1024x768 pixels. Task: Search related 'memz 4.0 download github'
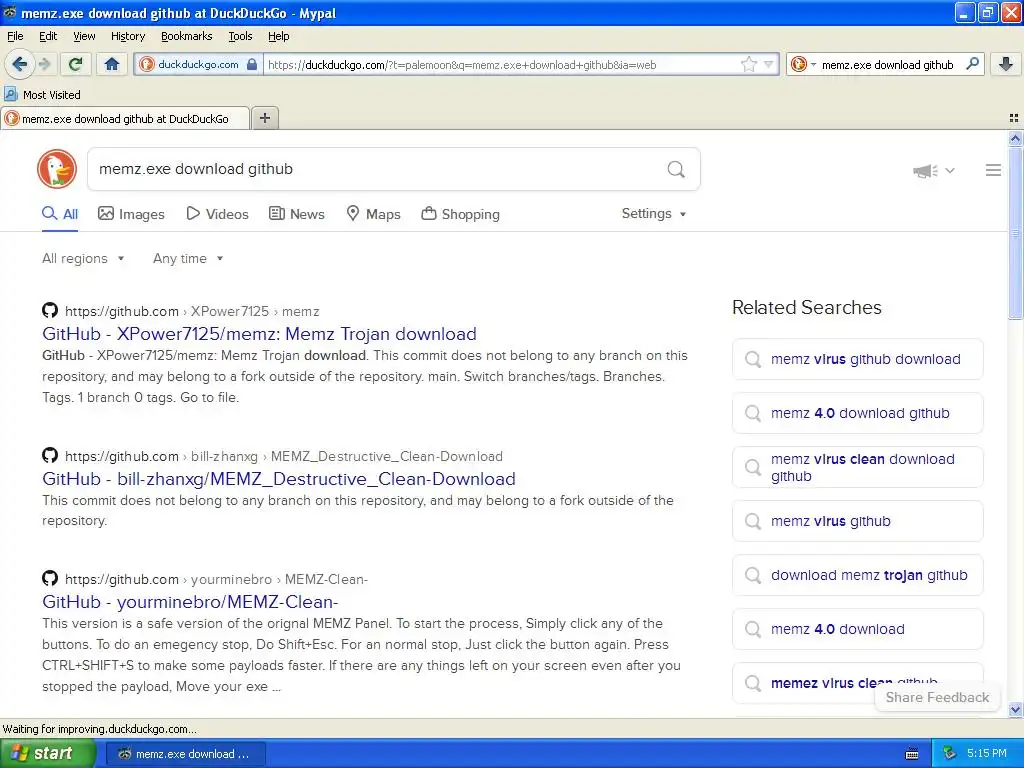(x=857, y=413)
